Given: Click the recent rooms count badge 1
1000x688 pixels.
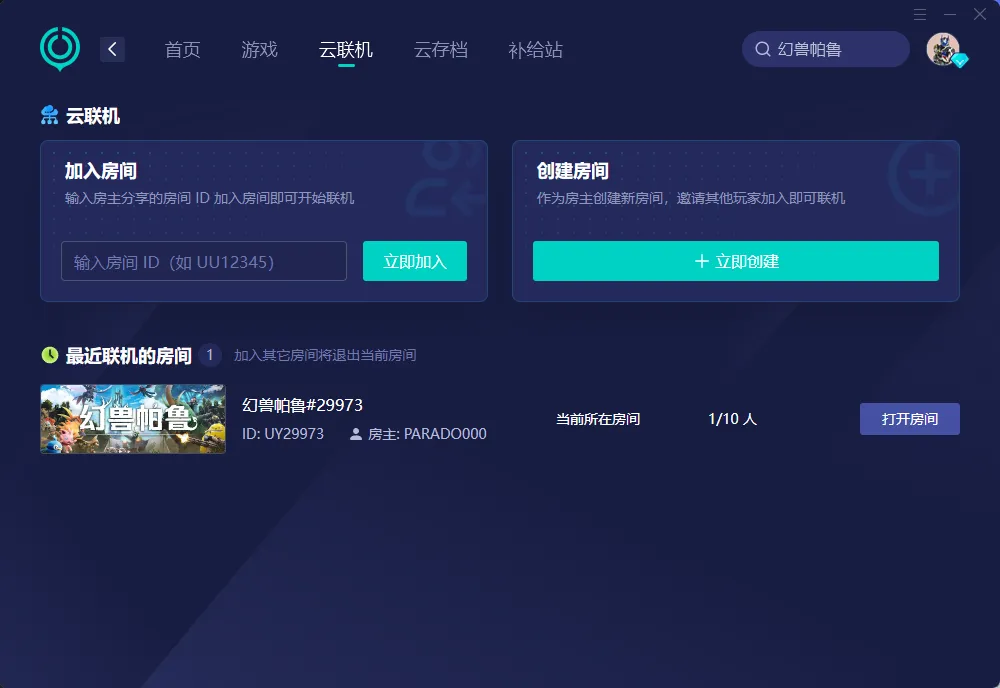Looking at the screenshot, I should [x=210, y=355].
